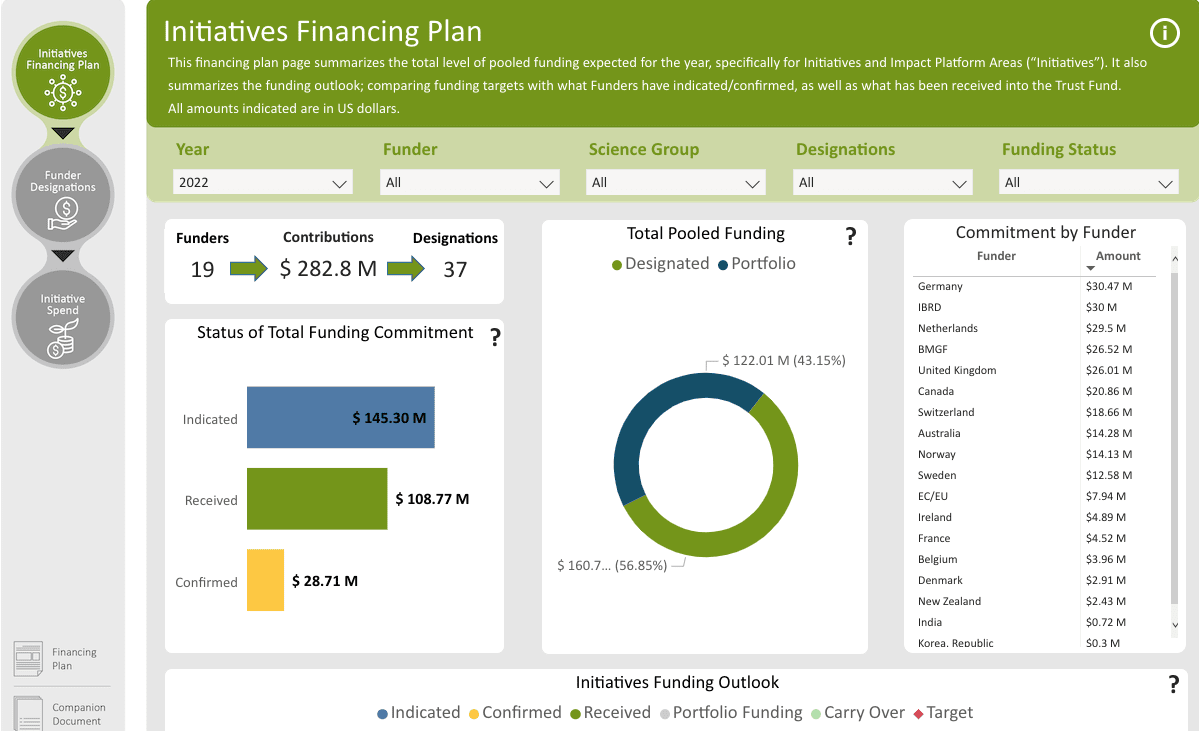Image resolution: width=1199 pixels, height=731 pixels.
Task: Click the Companion Document icon
Action: coord(29,713)
